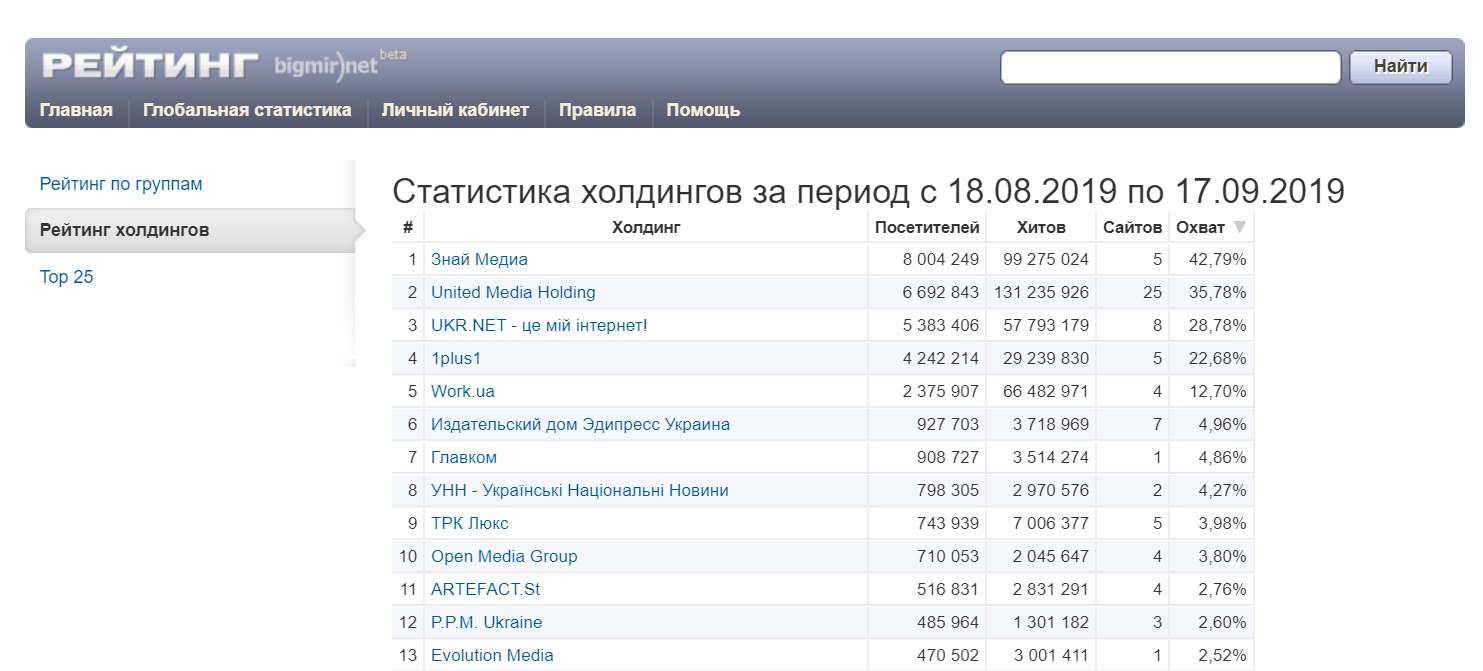Image resolution: width=1483 pixels, height=671 pixels.
Task: Click visitors value 470 502
Action: point(948,655)
